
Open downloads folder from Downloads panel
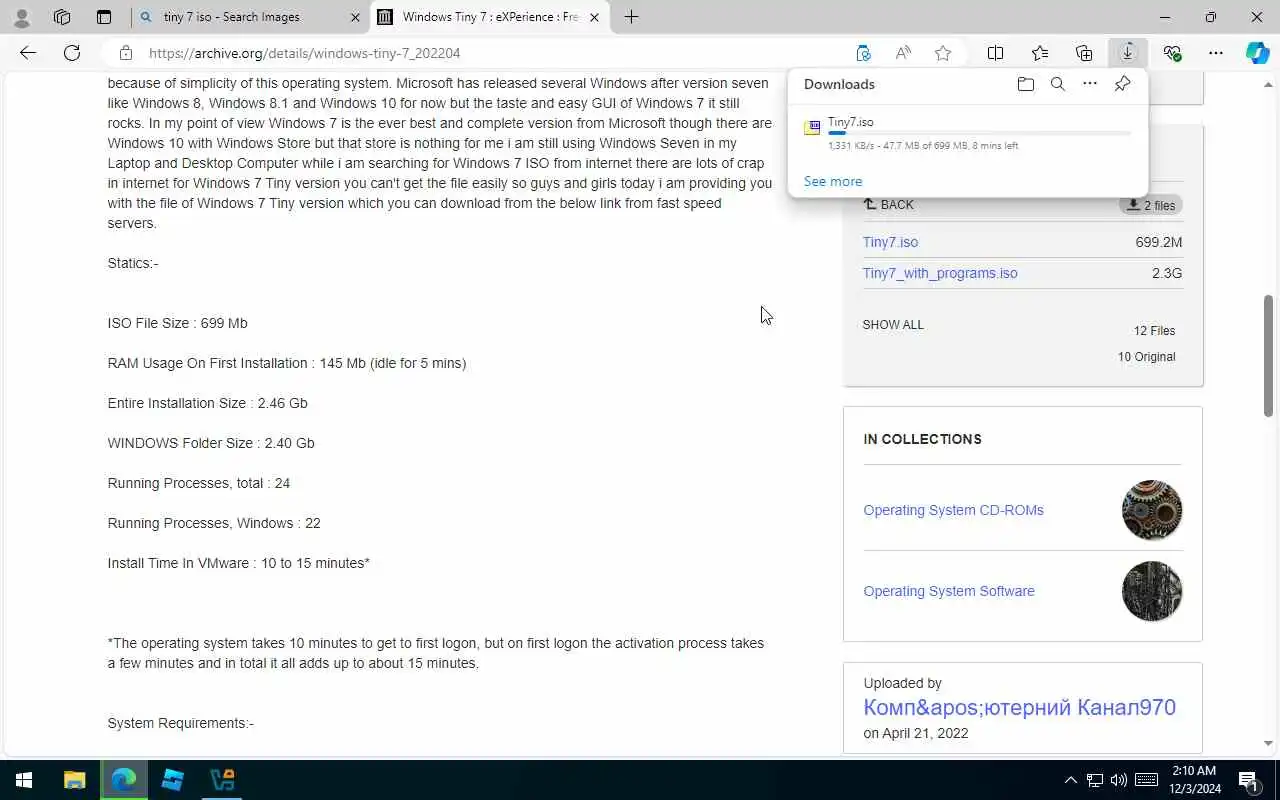tap(1025, 84)
